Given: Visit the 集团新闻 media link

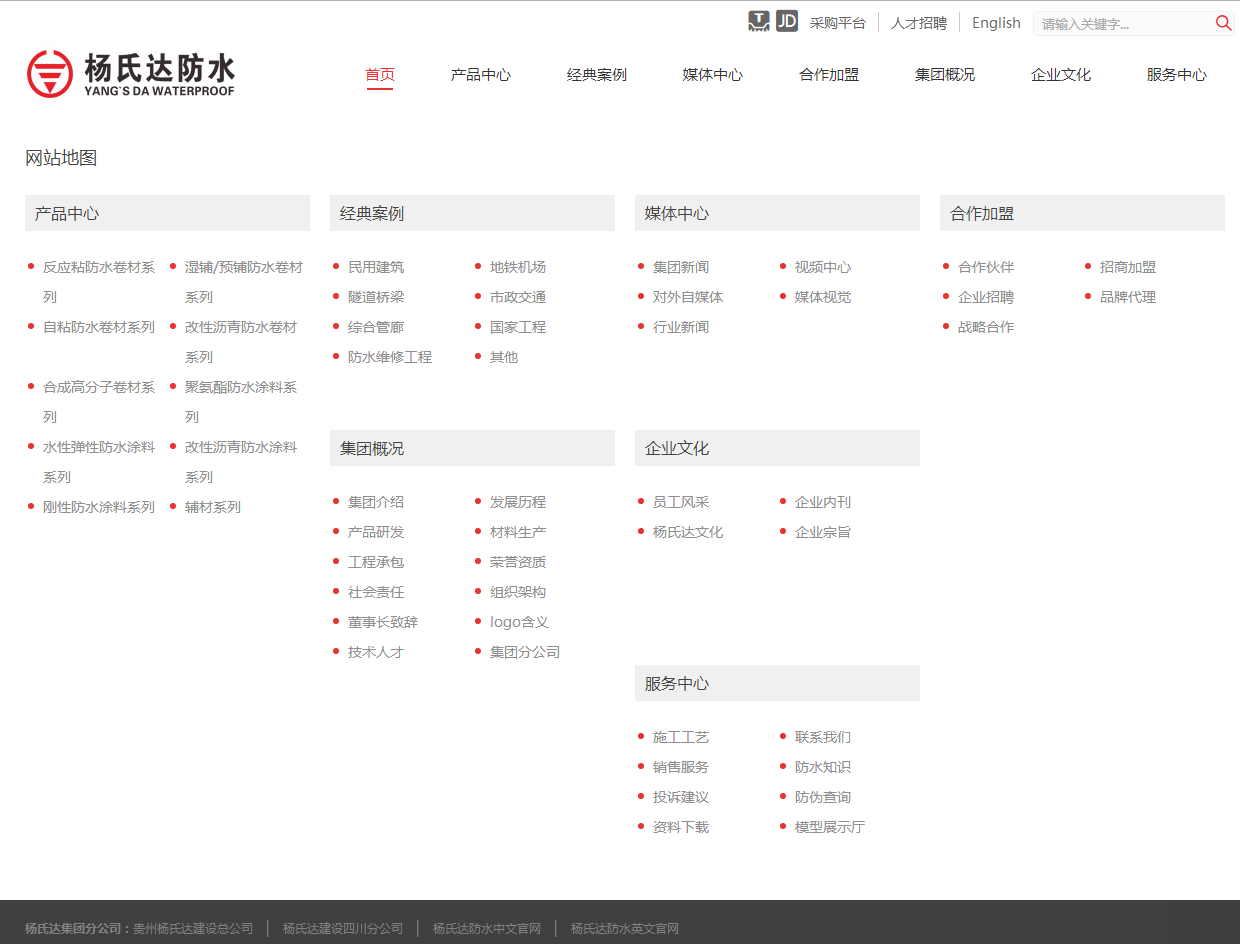Looking at the screenshot, I should tap(681, 267).
